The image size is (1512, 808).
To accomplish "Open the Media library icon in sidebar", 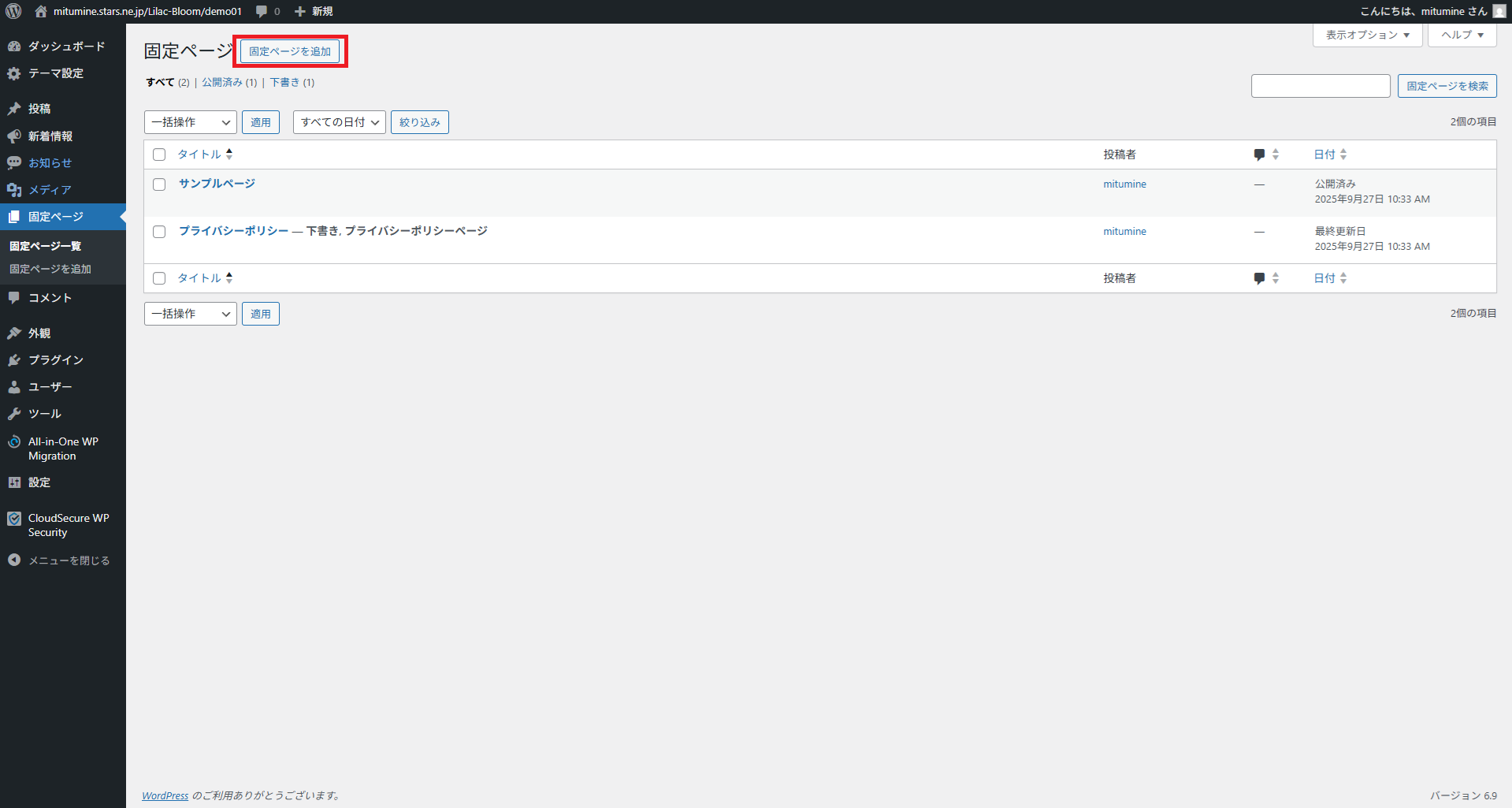I will 14,190.
